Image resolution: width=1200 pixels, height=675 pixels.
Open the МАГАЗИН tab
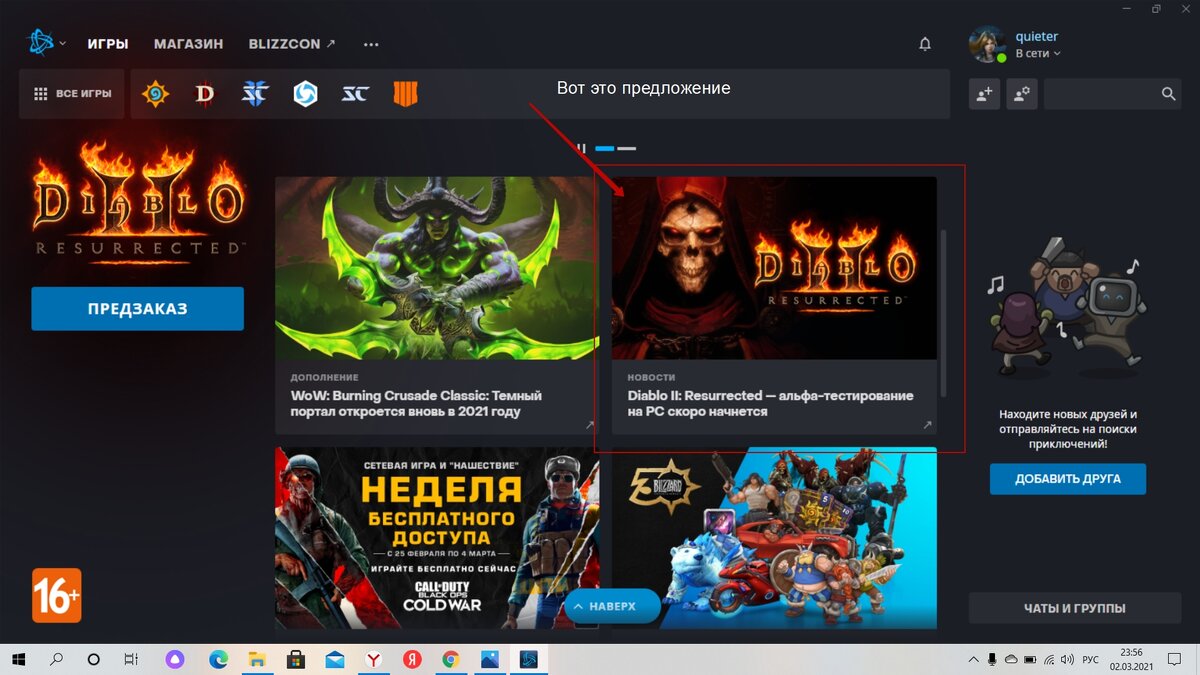(x=188, y=44)
